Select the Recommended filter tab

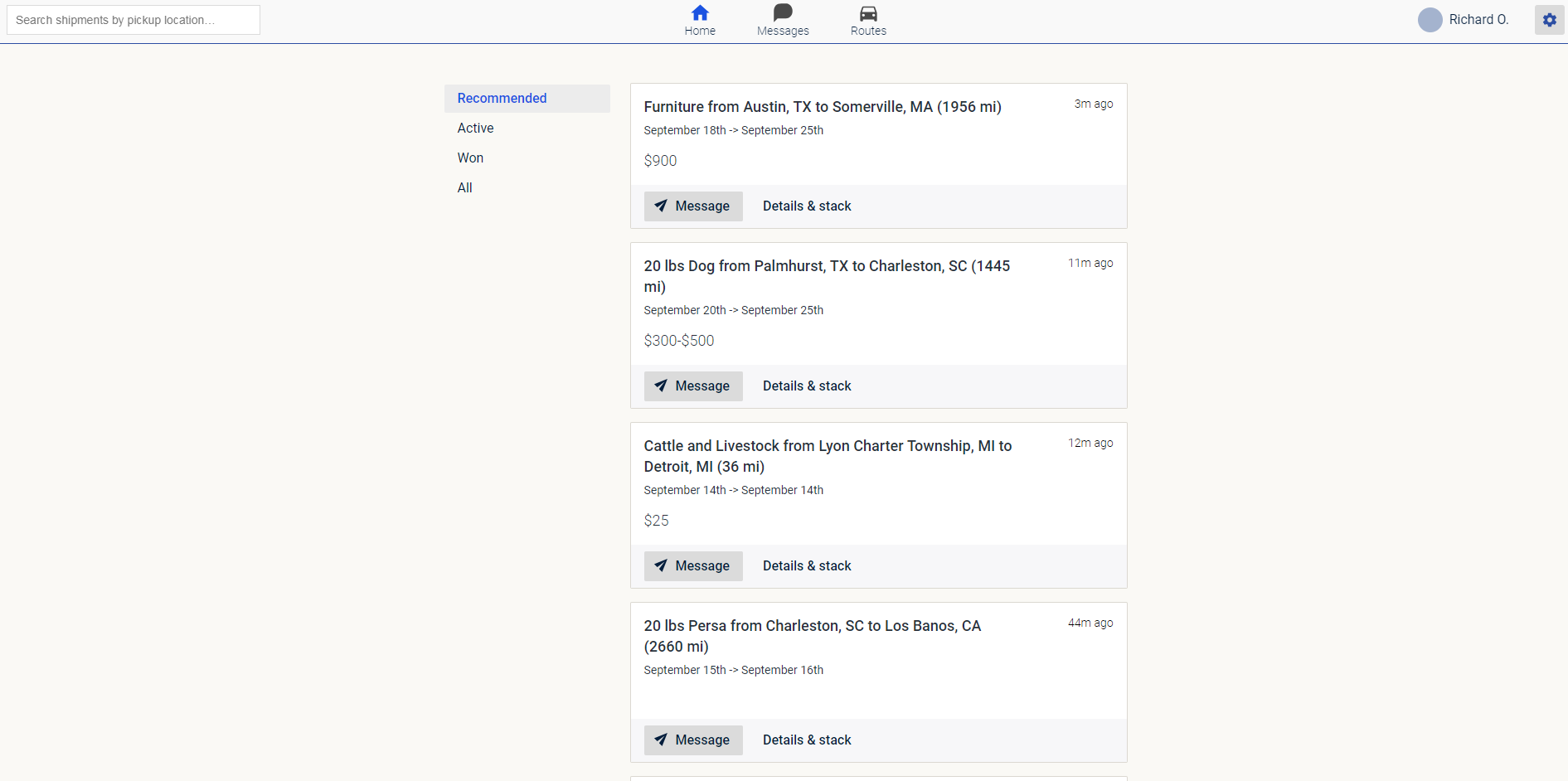(502, 99)
